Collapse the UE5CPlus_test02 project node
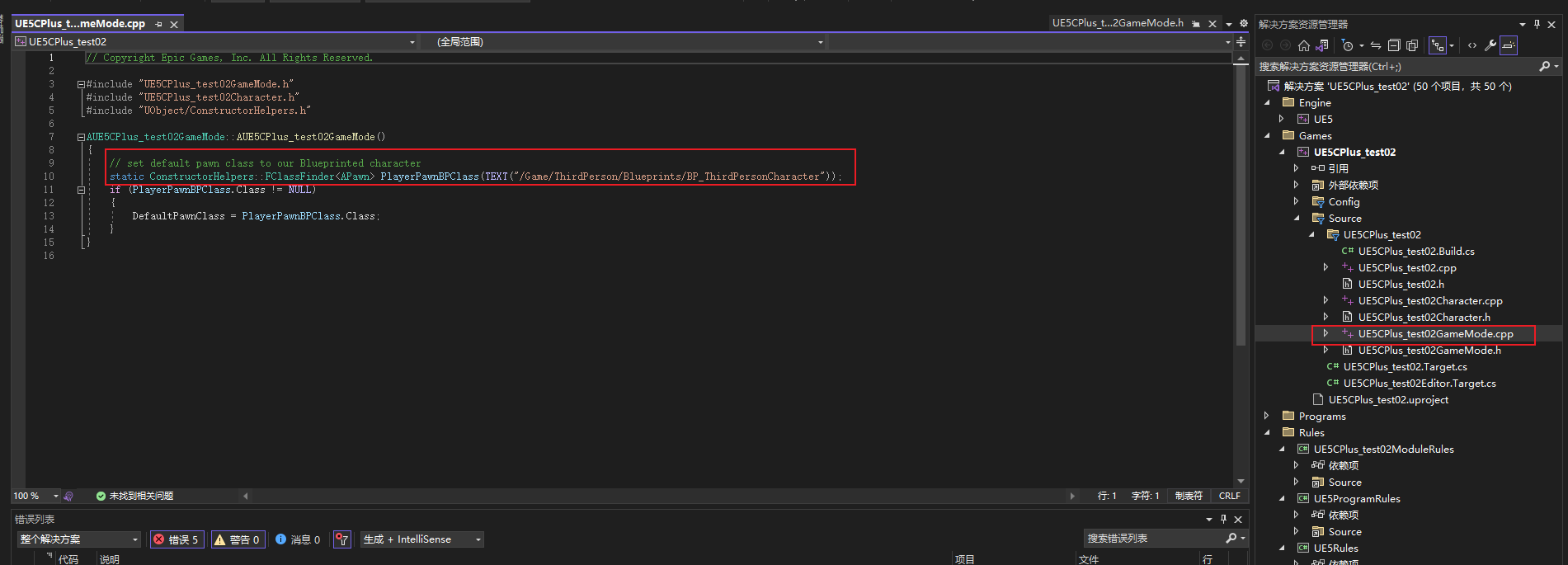This screenshot has width=1568, height=565. (1282, 152)
